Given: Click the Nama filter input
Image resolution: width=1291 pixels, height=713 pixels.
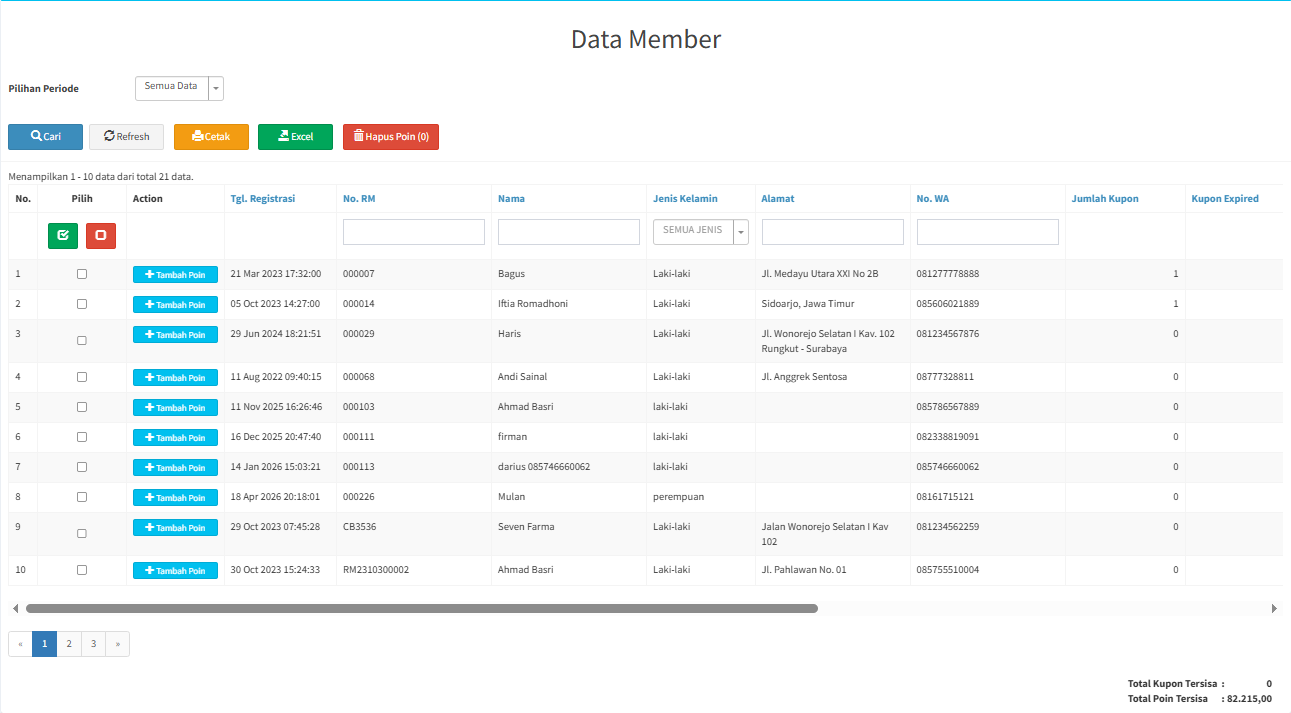Looking at the screenshot, I should [569, 232].
